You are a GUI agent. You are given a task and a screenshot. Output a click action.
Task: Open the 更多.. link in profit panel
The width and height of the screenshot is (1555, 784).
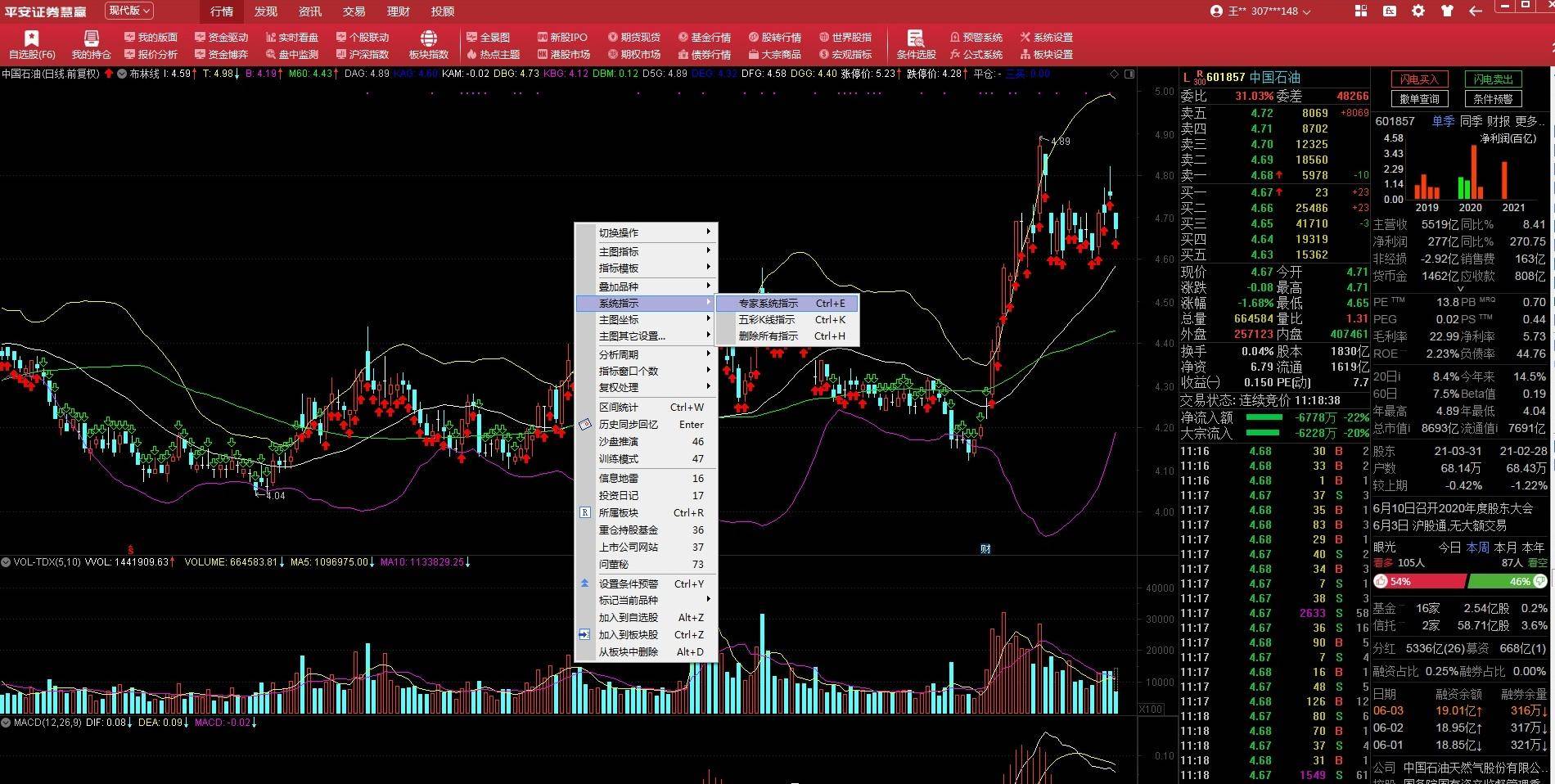click(x=1530, y=120)
